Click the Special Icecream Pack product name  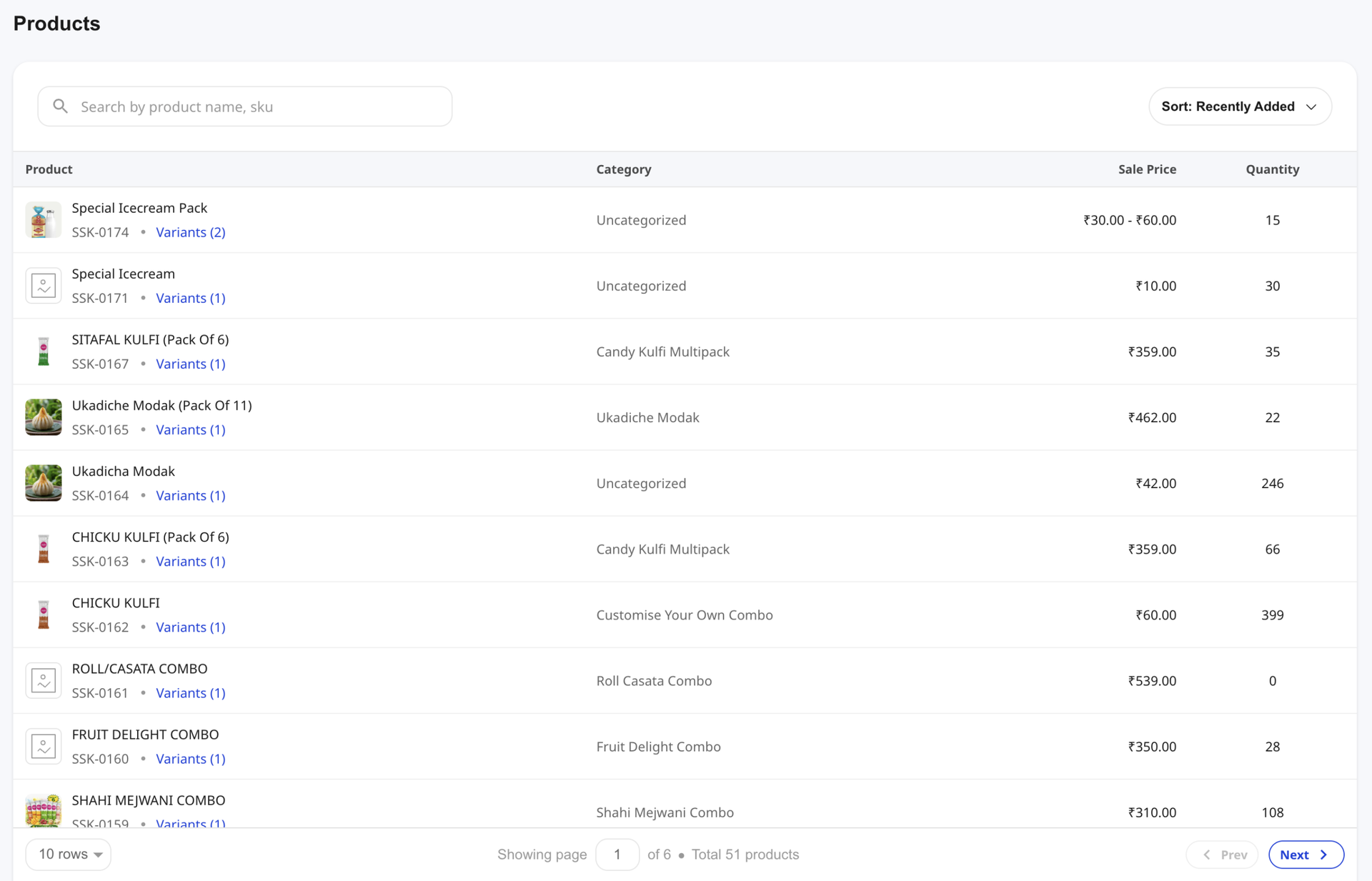pos(139,208)
